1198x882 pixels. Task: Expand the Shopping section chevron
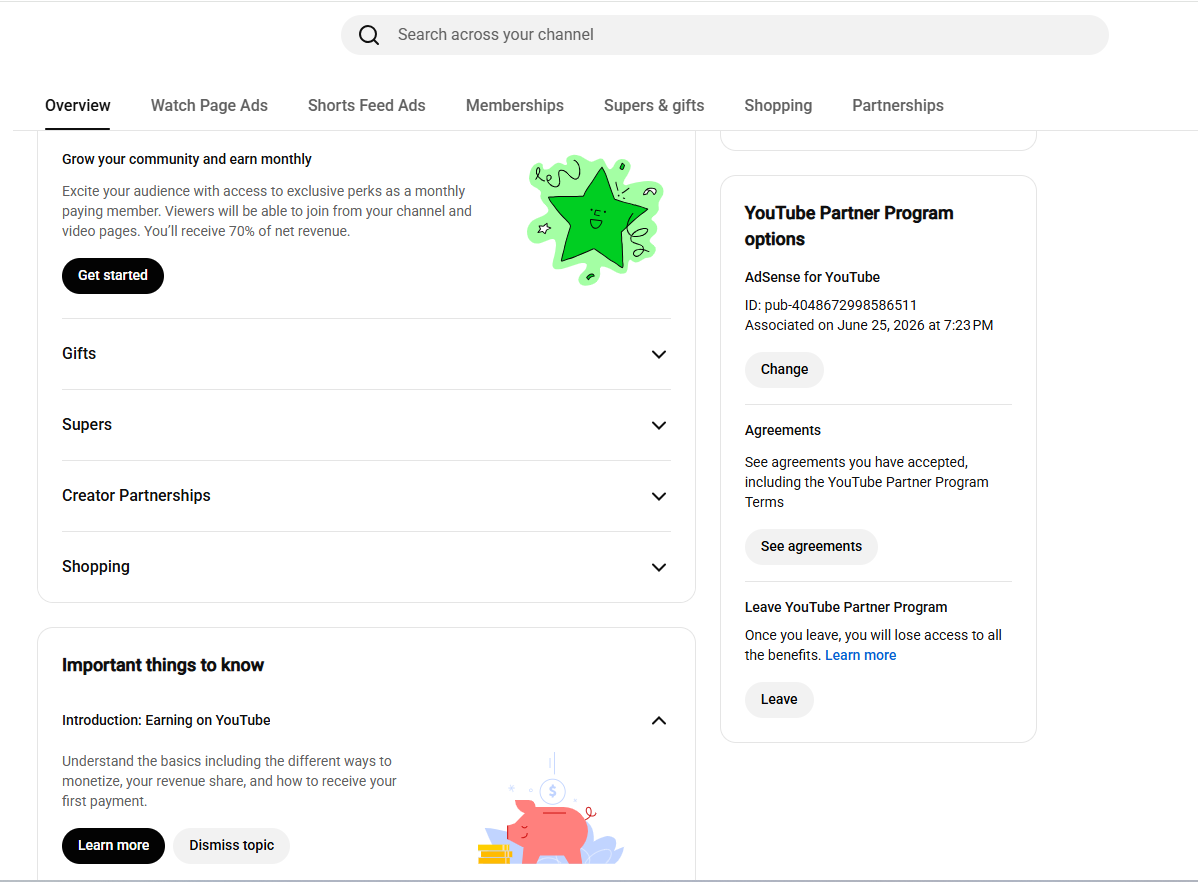[x=659, y=567]
